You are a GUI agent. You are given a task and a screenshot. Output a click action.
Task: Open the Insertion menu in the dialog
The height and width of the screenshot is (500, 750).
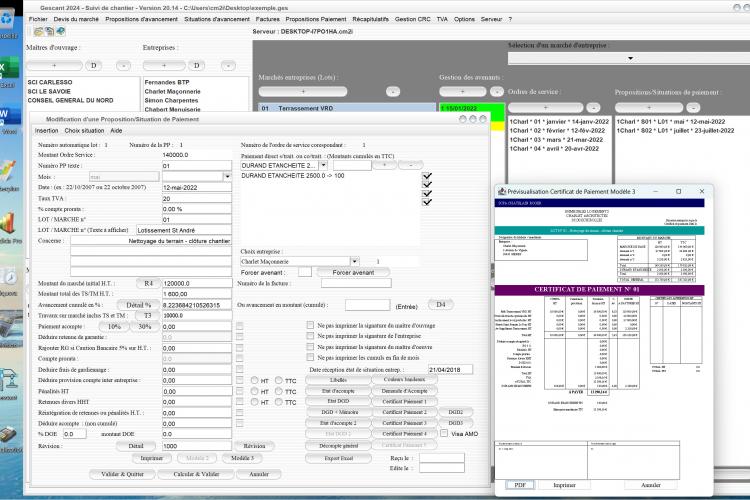(46, 131)
